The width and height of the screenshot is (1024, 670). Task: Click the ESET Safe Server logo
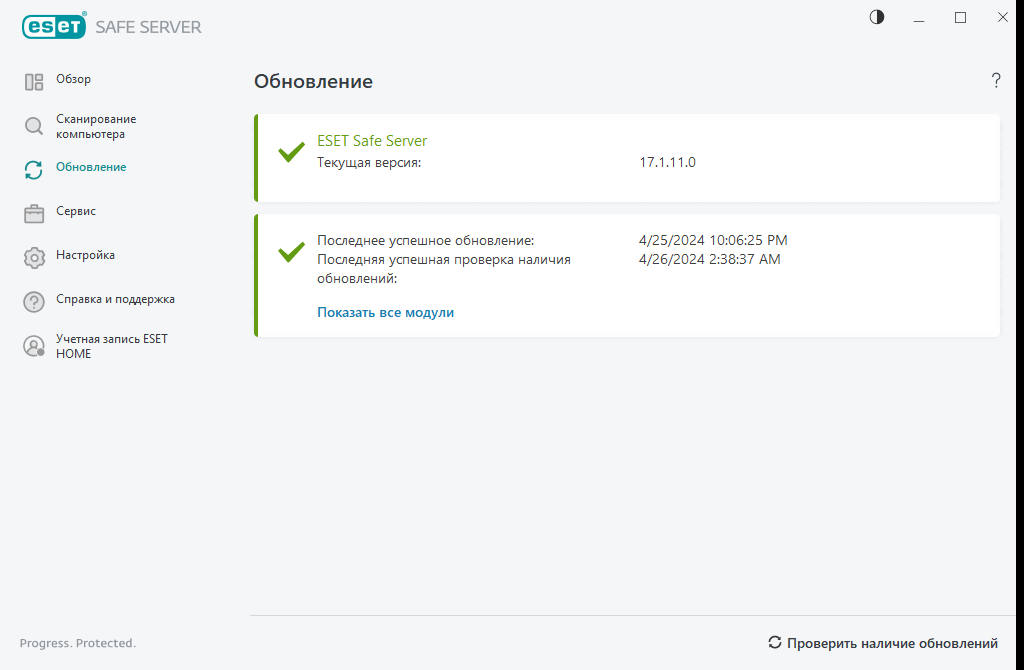tap(112, 27)
